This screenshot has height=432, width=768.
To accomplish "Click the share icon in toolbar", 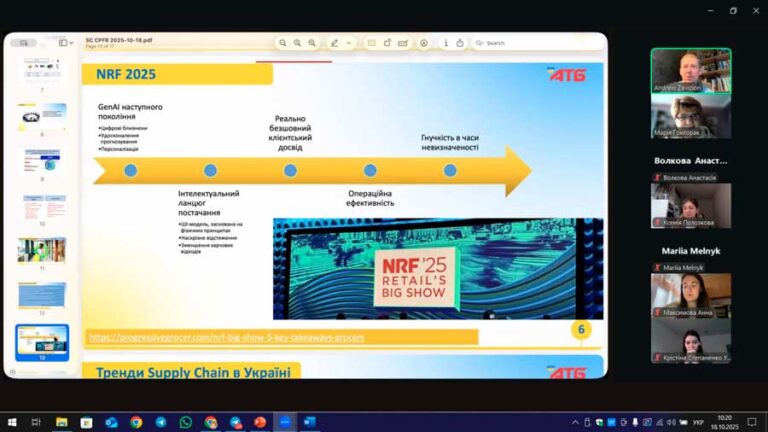I will (x=459, y=43).
